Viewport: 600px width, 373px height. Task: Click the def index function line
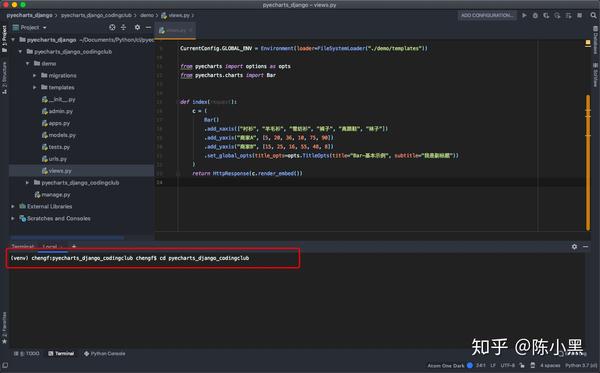point(208,102)
